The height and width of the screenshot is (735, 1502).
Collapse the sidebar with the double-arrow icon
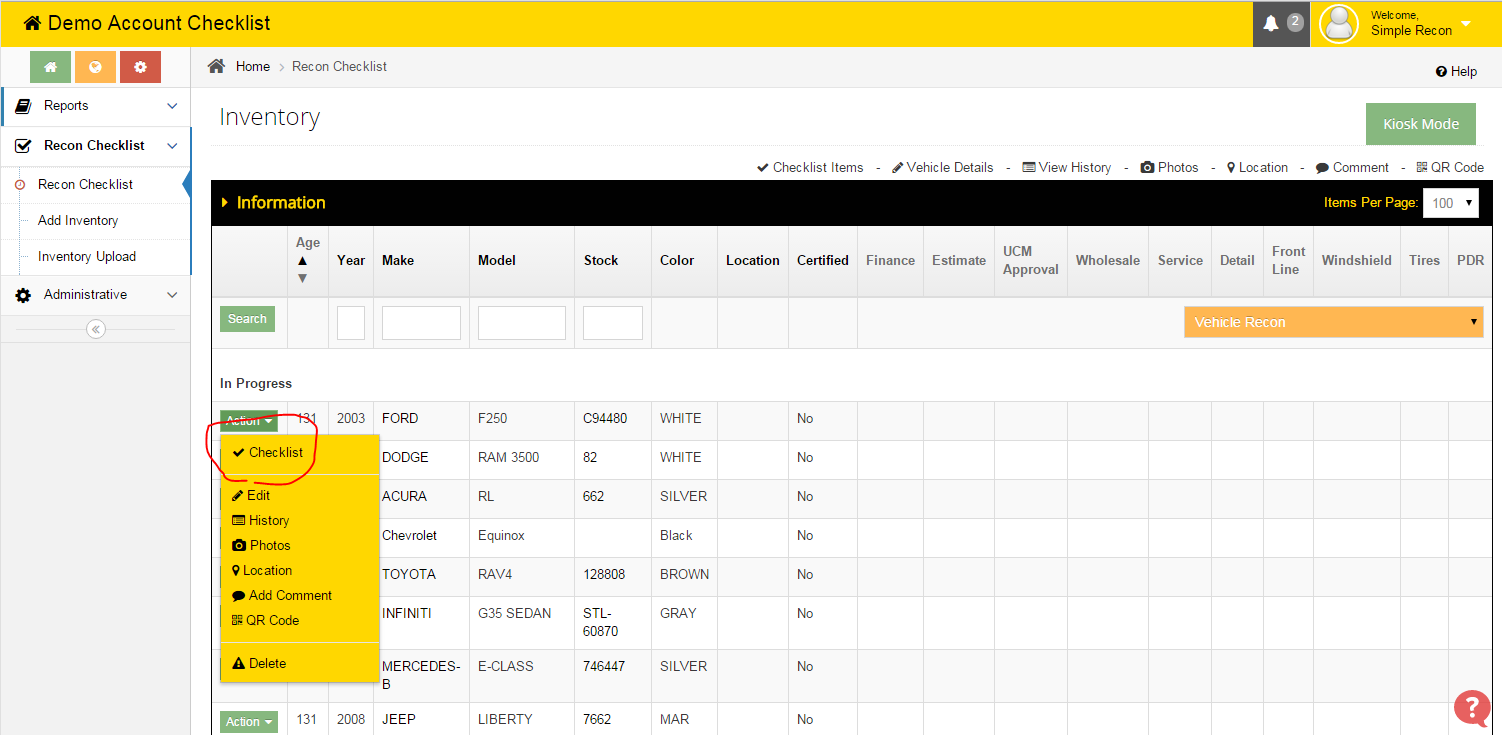[96, 329]
